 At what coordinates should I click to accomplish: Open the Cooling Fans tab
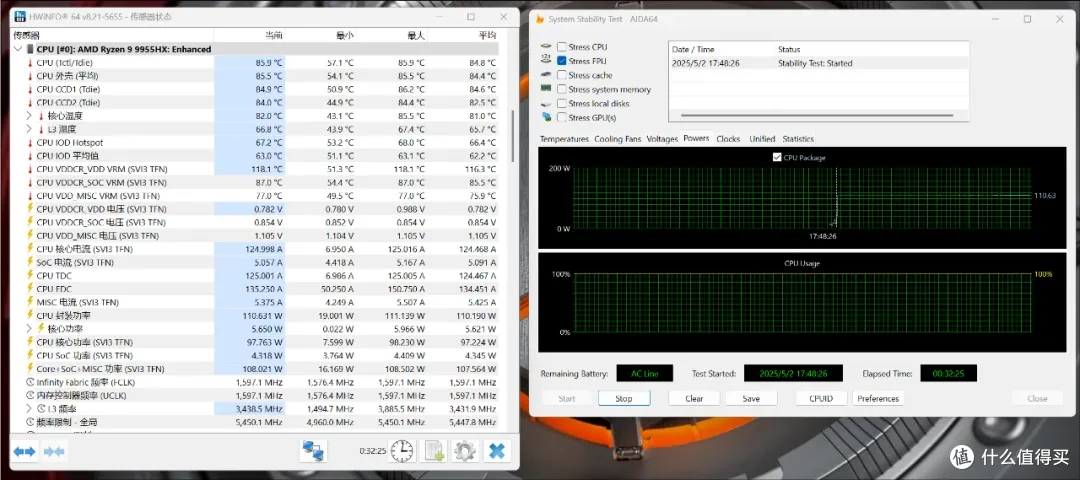[617, 139]
